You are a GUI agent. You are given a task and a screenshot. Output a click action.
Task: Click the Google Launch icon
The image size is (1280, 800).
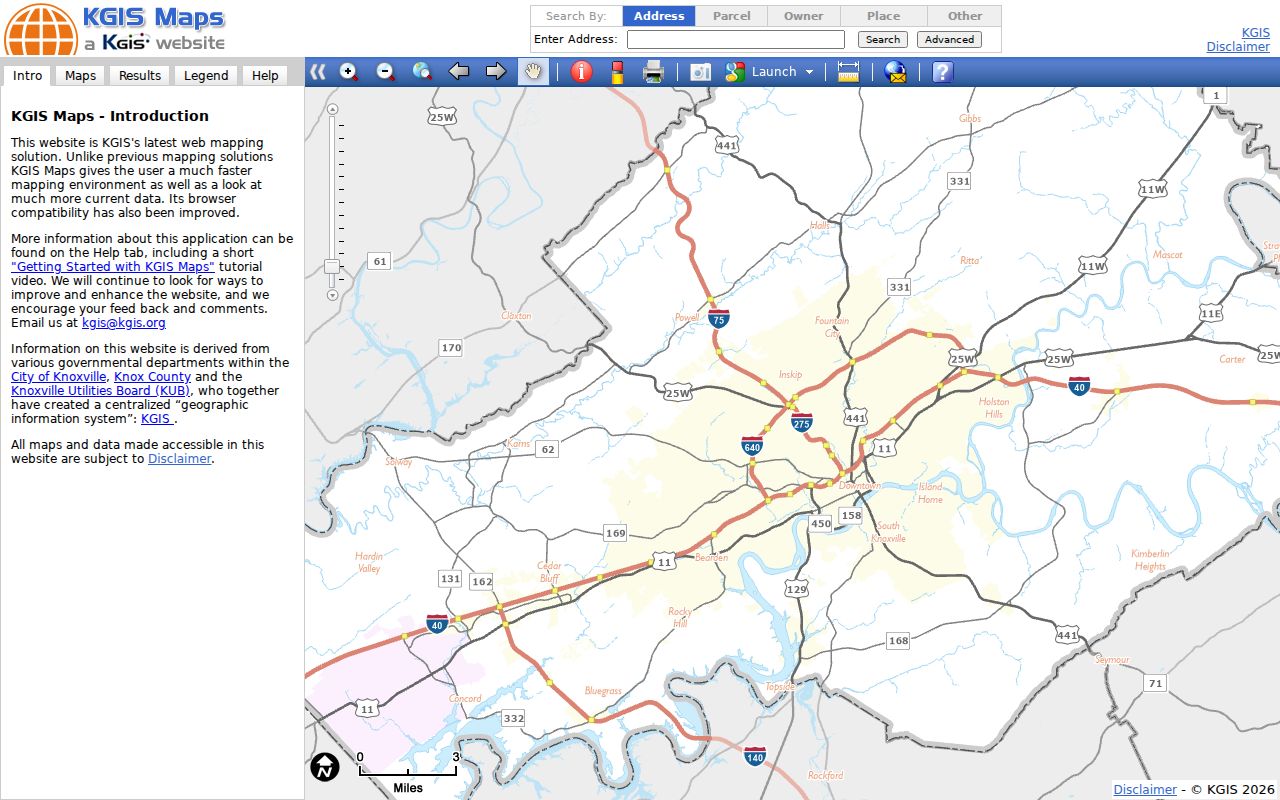coord(735,72)
